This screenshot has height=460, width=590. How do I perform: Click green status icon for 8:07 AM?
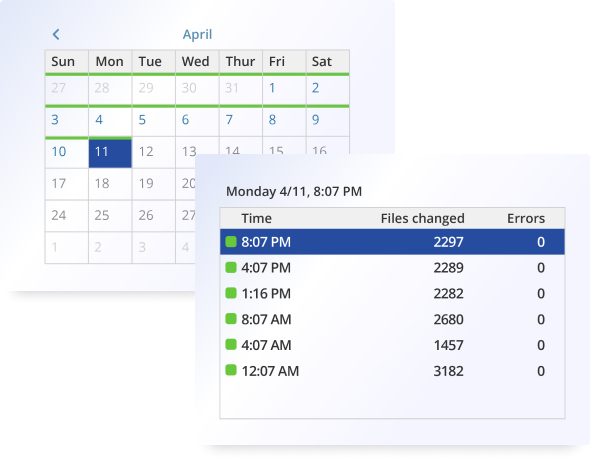[231, 319]
